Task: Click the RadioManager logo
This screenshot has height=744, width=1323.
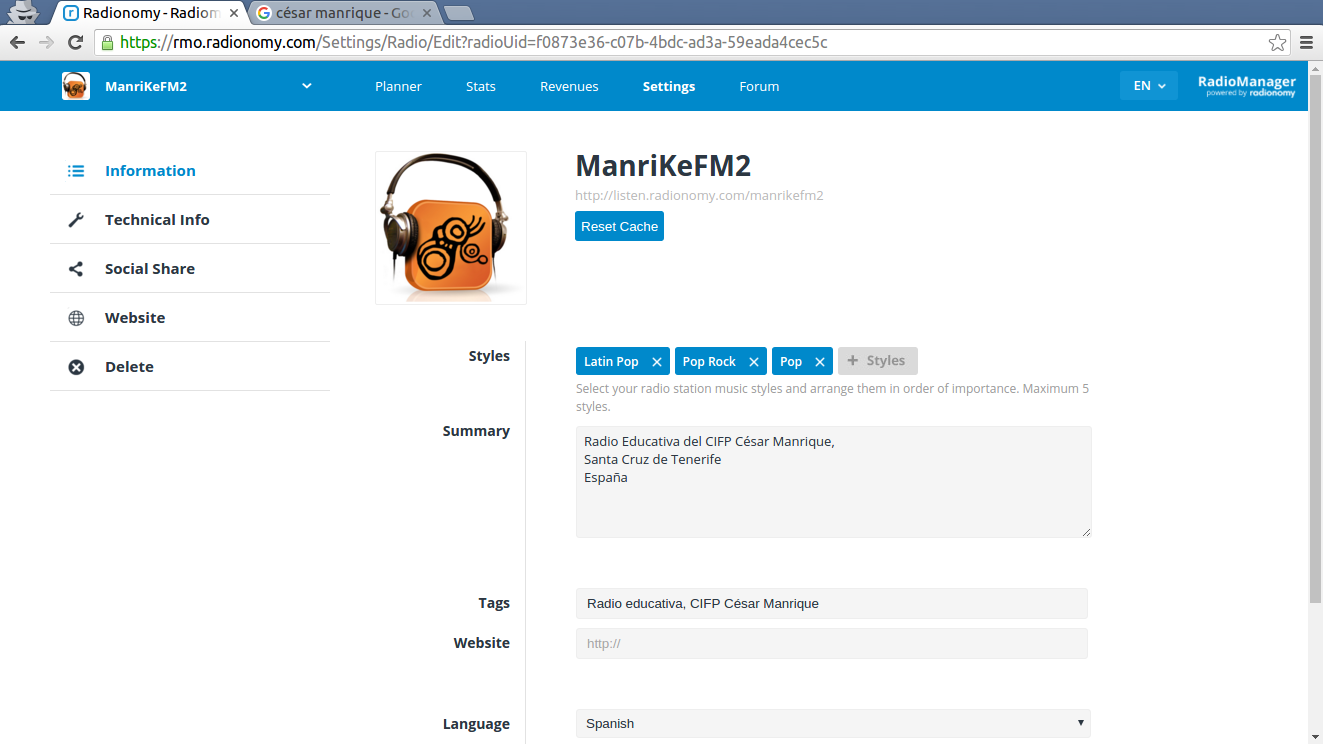Action: click(x=1246, y=86)
